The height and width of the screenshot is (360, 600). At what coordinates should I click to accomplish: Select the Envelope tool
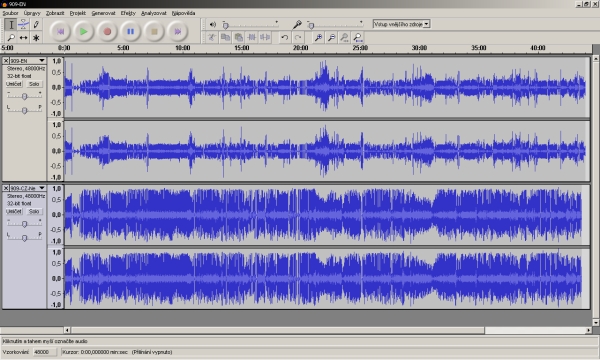(x=23, y=25)
